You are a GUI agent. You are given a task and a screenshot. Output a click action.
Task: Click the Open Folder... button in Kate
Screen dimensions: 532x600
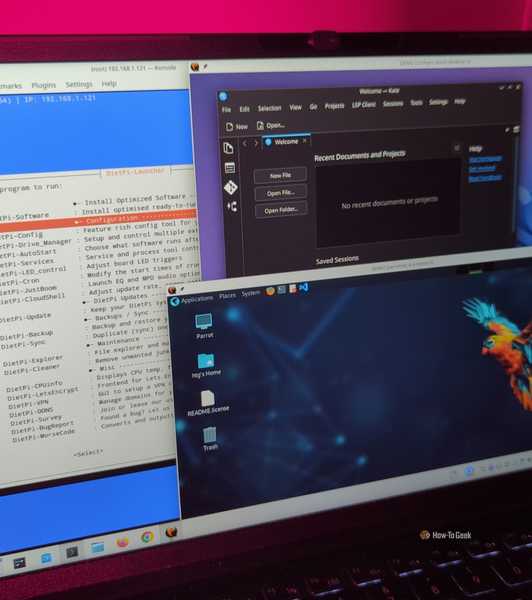[x=281, y=210]
